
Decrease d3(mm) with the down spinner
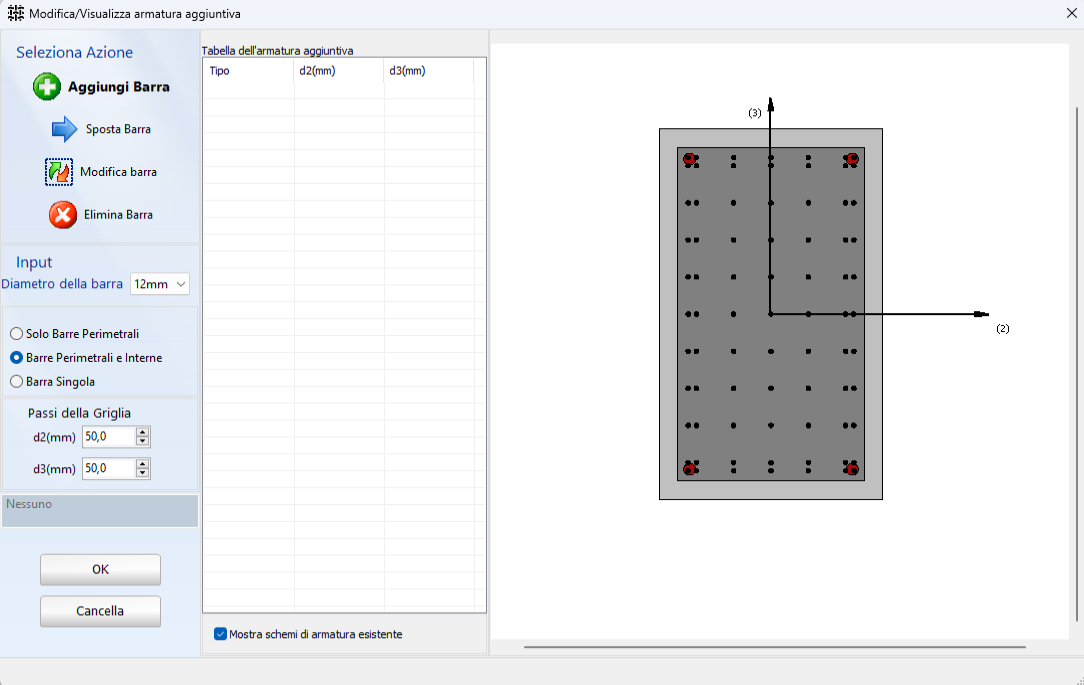[x=142, y=473]
